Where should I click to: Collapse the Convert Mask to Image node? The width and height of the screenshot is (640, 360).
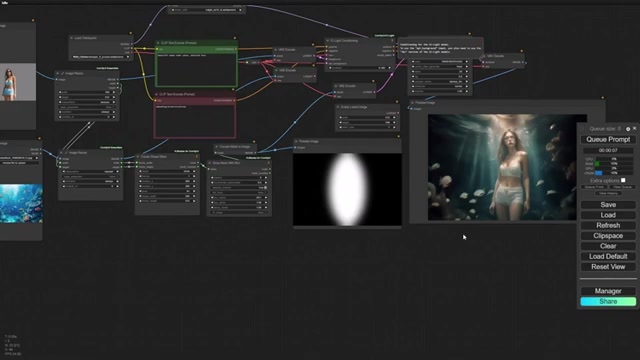[x=217, y=147]
